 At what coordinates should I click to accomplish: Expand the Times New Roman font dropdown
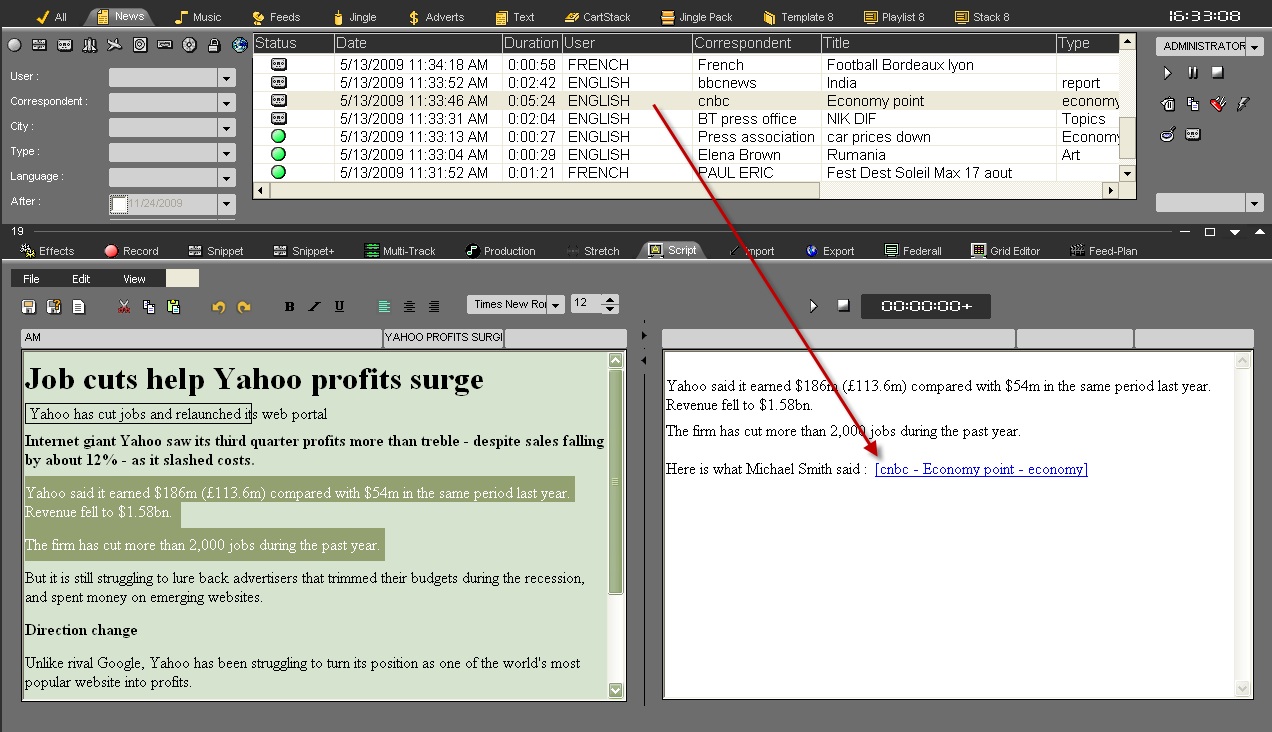tap(555, 305)
